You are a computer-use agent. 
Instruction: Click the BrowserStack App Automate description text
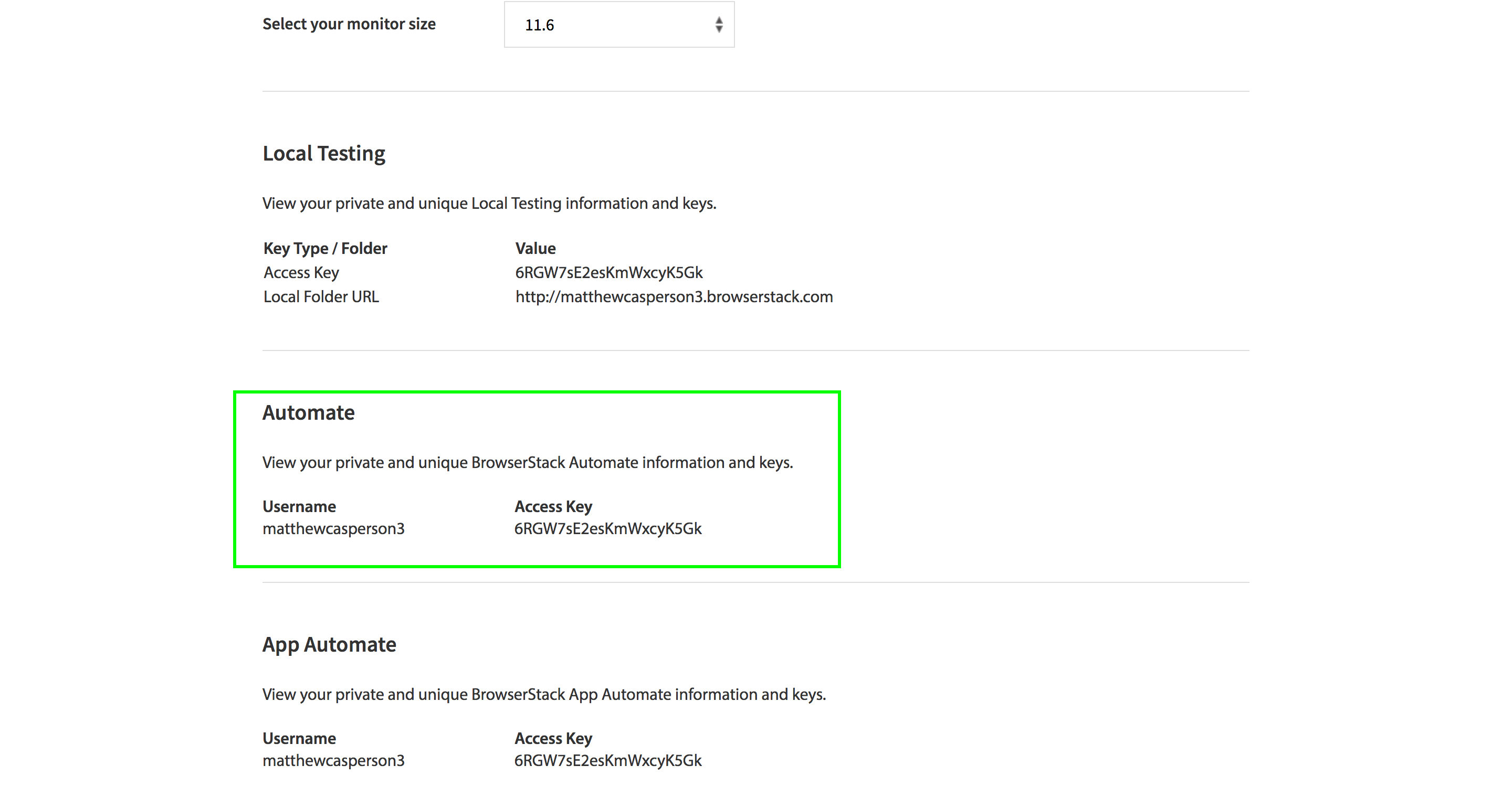click(543, 694)
